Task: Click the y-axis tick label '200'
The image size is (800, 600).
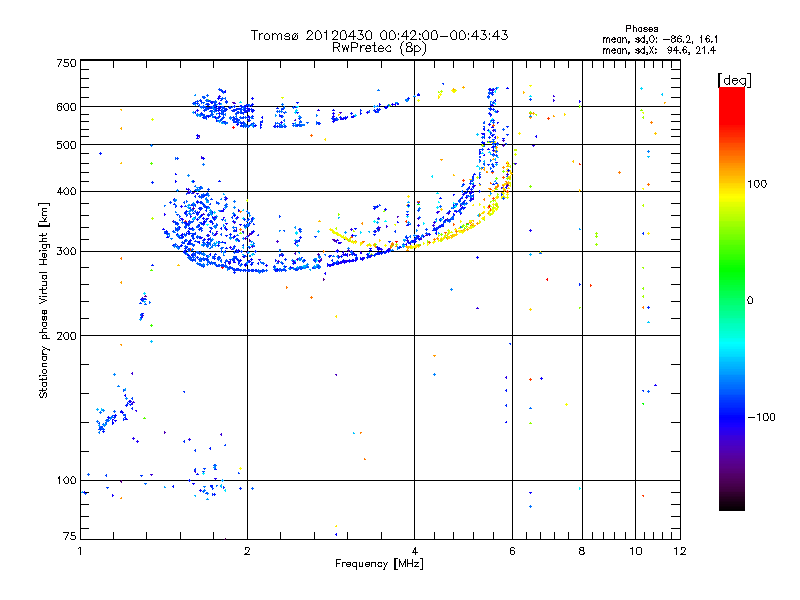Action: (66, 336)
